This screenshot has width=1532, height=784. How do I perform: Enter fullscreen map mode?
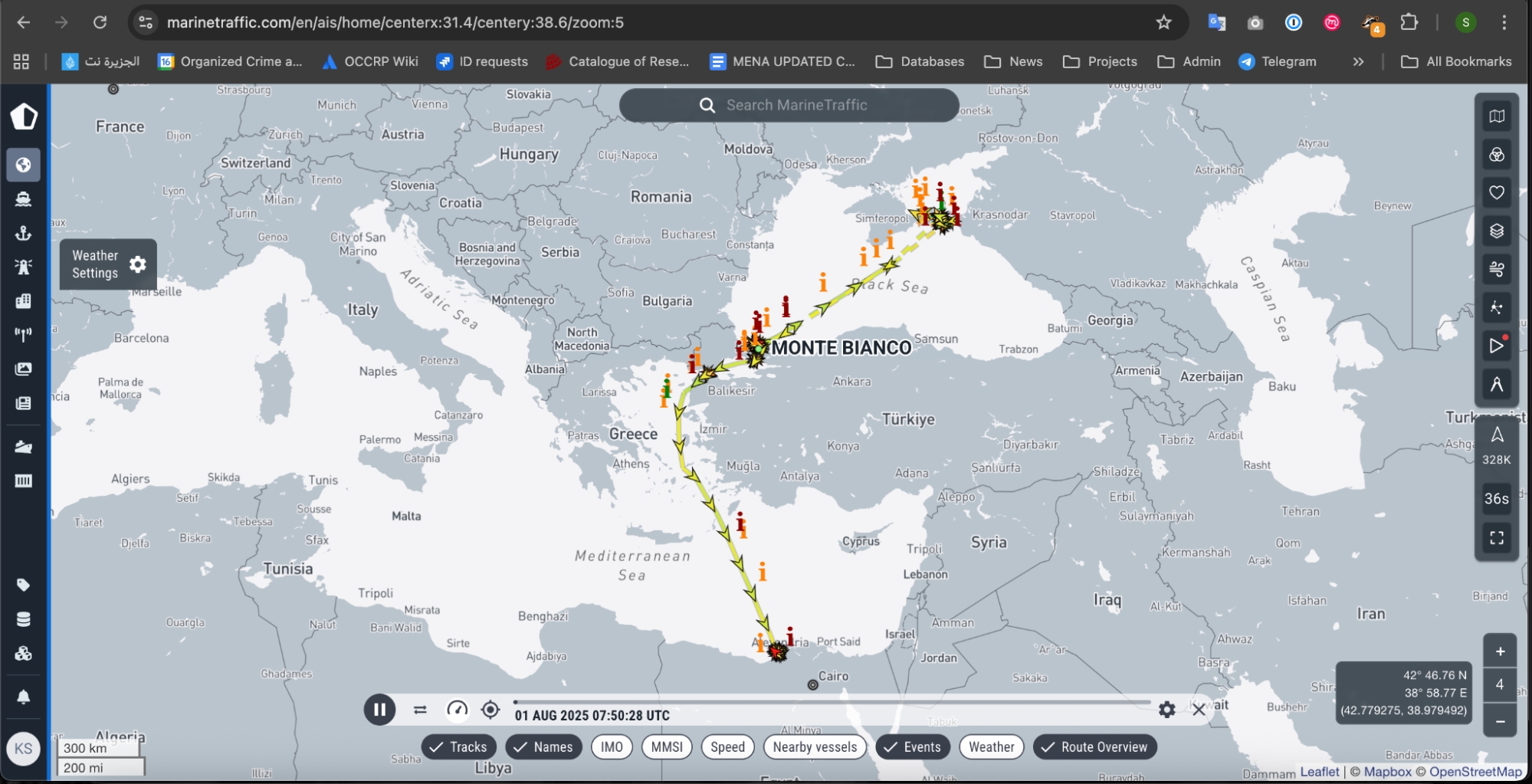pos(1496,537)
